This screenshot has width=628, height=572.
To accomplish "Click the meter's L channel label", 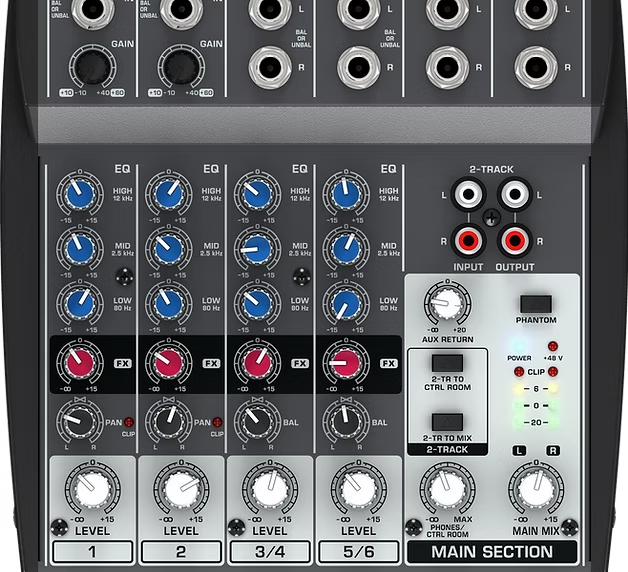I will (519, 451).
